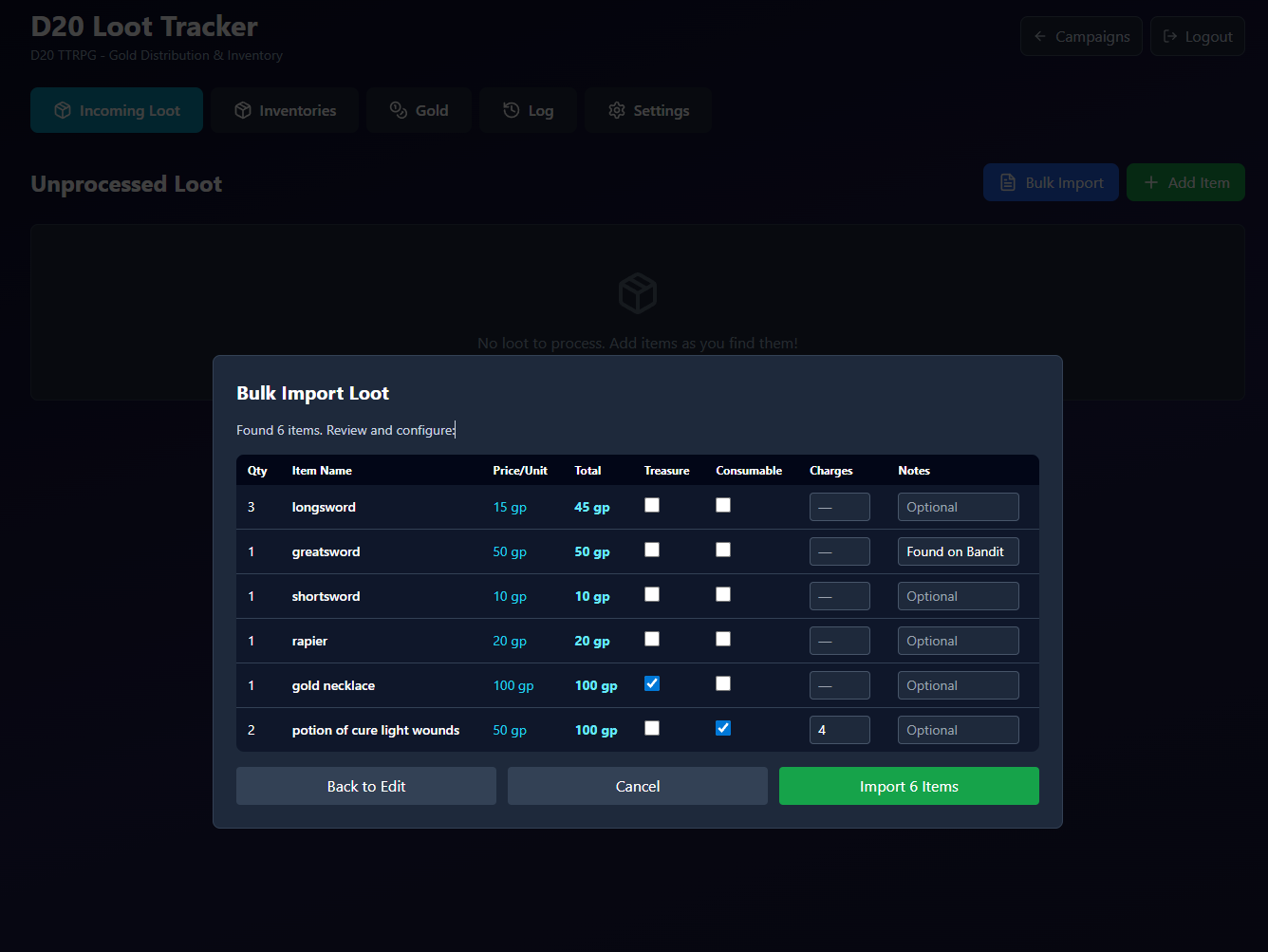Click the shortsword Notes input
The width and height of the screenshot is (1268, 952).
958,596
